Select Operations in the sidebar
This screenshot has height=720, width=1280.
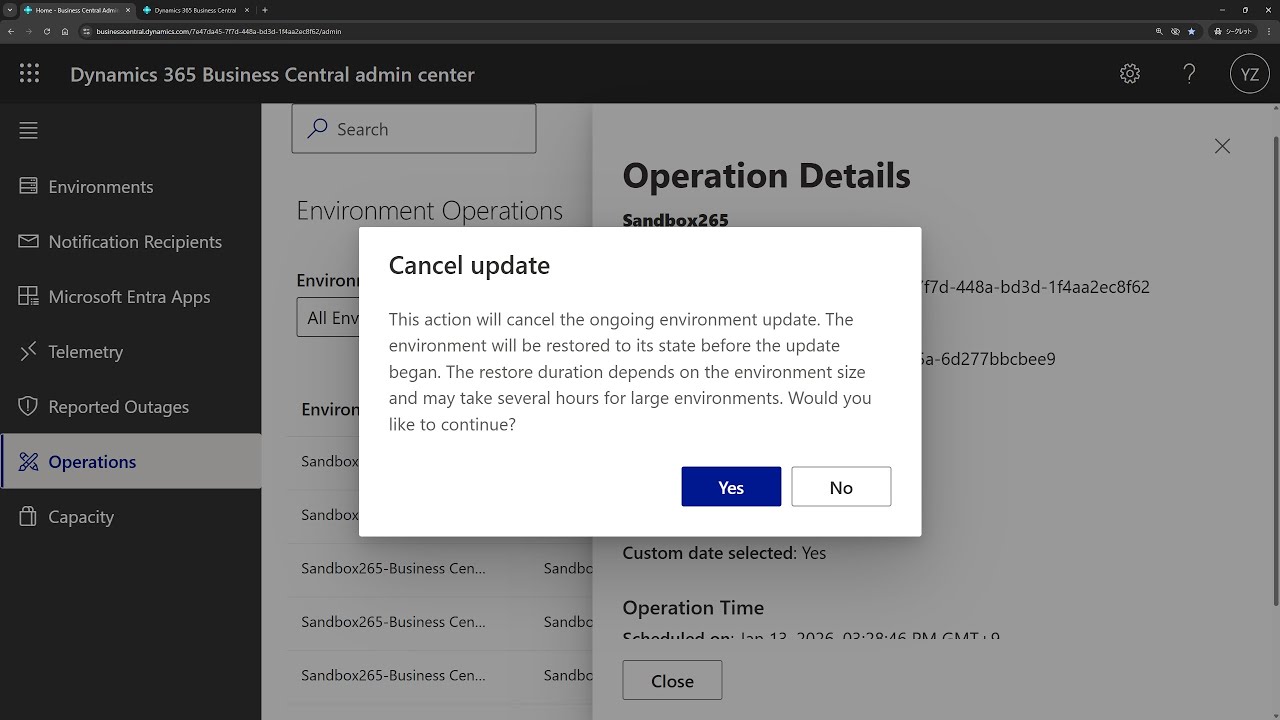[x=130, y=461]
